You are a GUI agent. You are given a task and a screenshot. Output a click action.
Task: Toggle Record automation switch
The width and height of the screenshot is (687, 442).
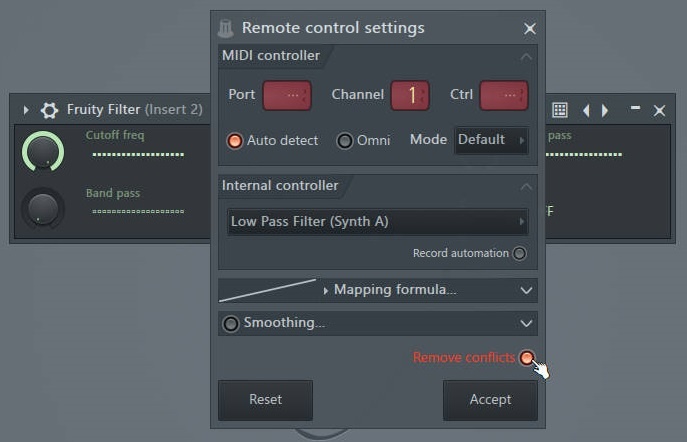click(519, 253)
